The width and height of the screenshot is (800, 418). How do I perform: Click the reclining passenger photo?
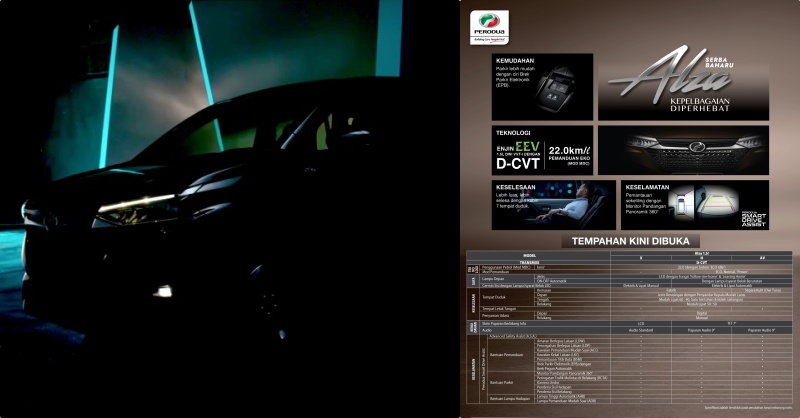pyautogui.click(x=576, y=207)
